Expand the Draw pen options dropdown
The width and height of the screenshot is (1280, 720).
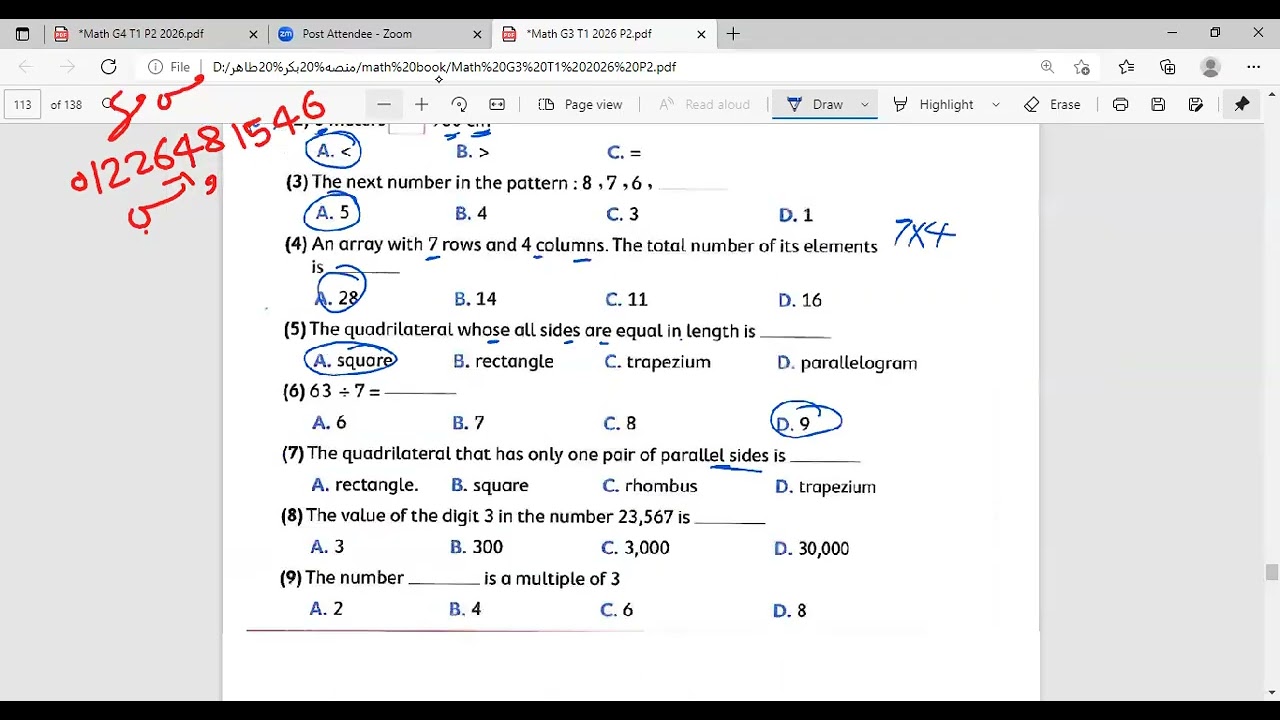[865, 104]
